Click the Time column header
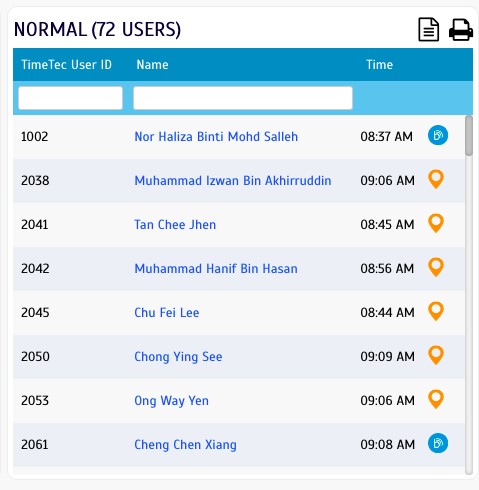The width and height of the screenshot is (479, 490). point(379,65)
